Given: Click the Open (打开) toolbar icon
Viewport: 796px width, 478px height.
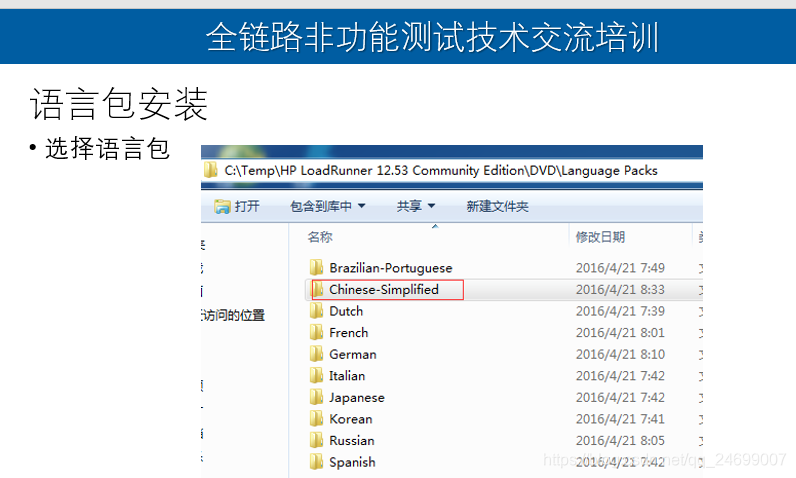Looking at the screenshot, I should click(x=222, y=207).
